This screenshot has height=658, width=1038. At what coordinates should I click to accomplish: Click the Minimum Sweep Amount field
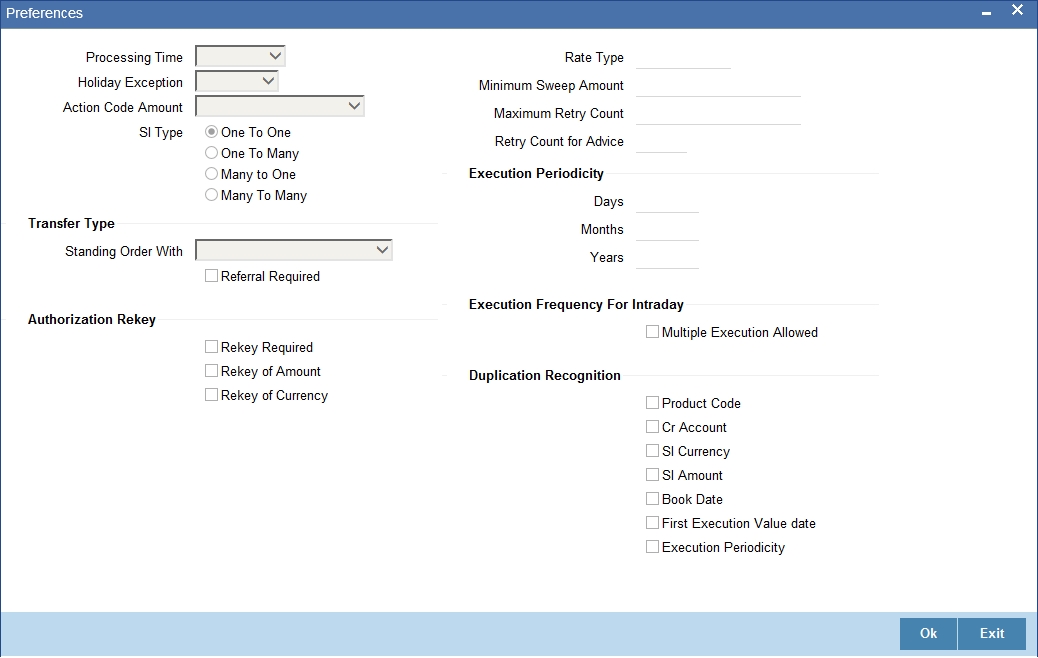pyautogui.click(x=718, y=86)
